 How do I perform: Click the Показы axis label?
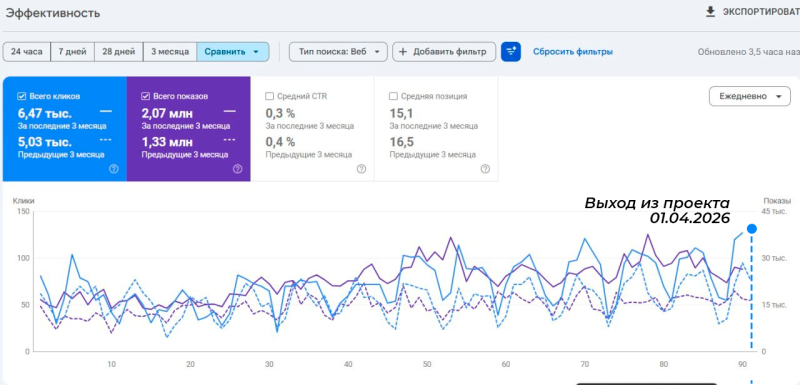pos(777,201)
